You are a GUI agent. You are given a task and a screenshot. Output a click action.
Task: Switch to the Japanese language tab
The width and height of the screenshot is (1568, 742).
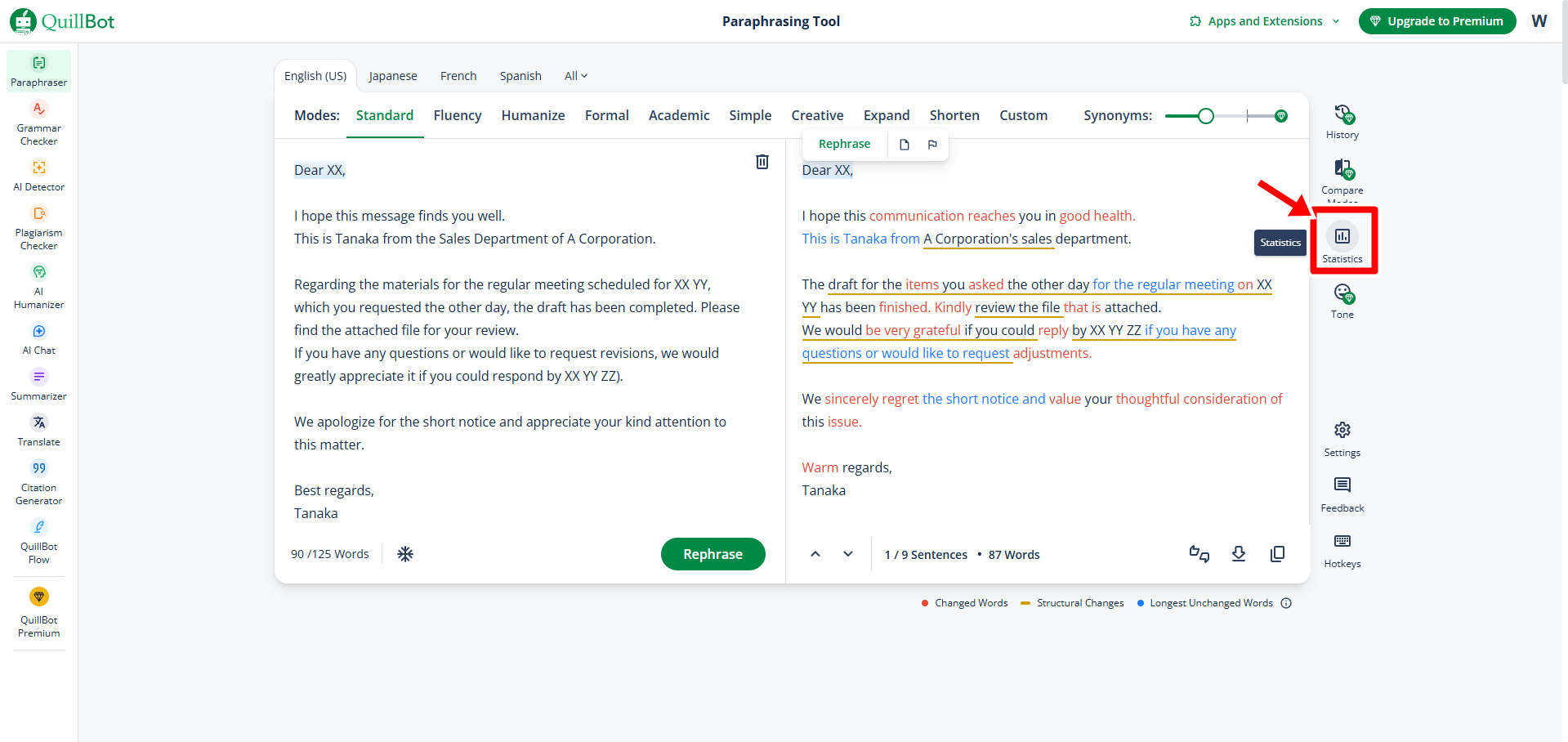click(x=393, y=76)
